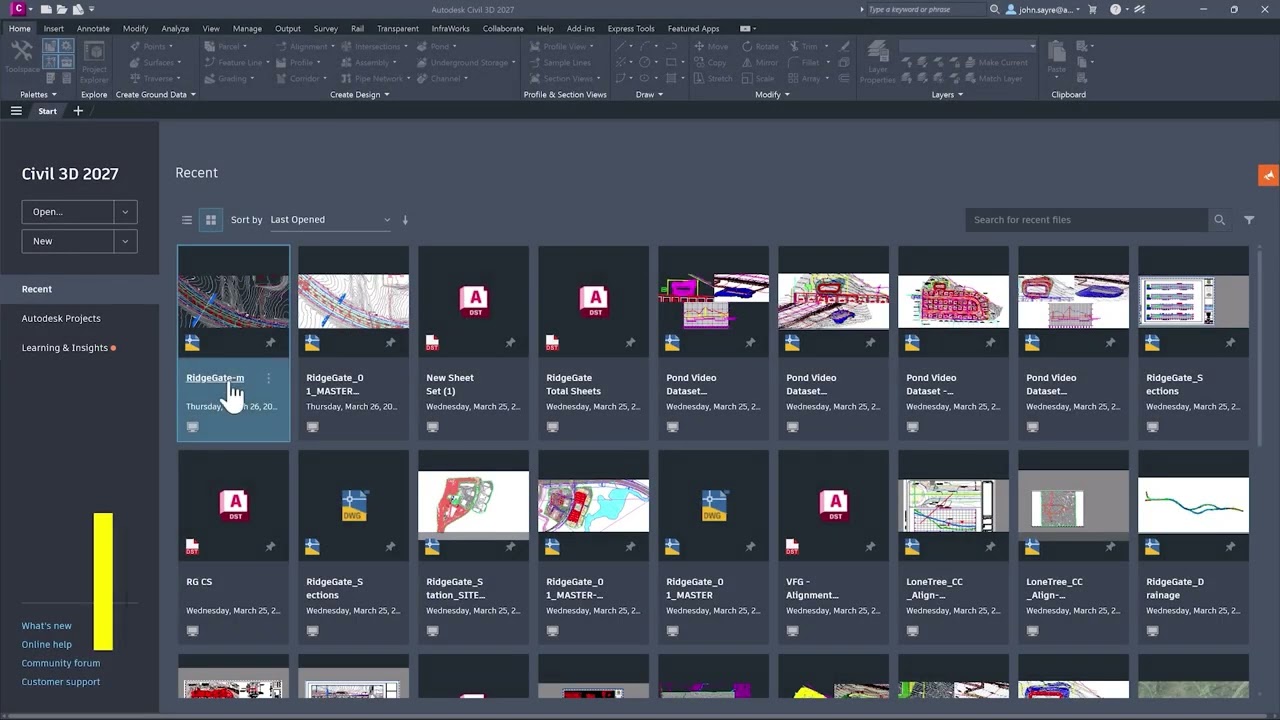The image size is (1280, 720).
Task: Pin the RidgeGate Total Sheets file
Action: [x=630, y=343]
